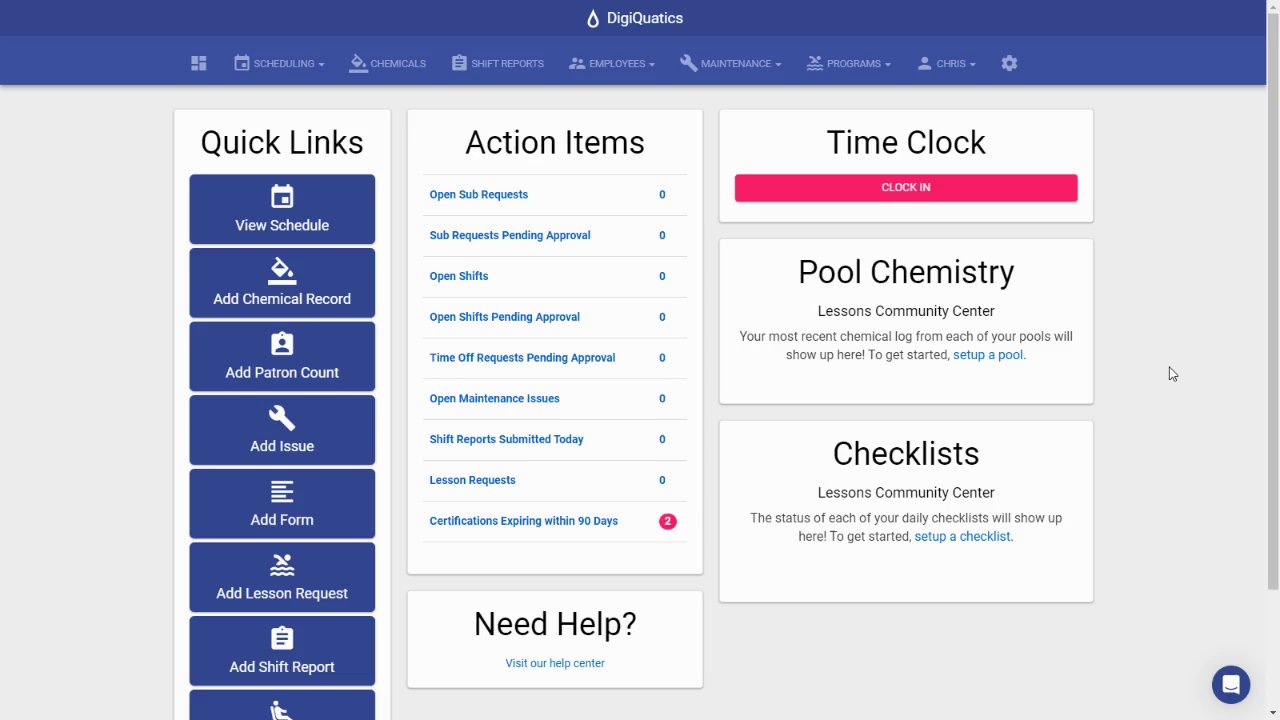
Task: Go to the Chemicals page
Action: [x=388, y=63]
